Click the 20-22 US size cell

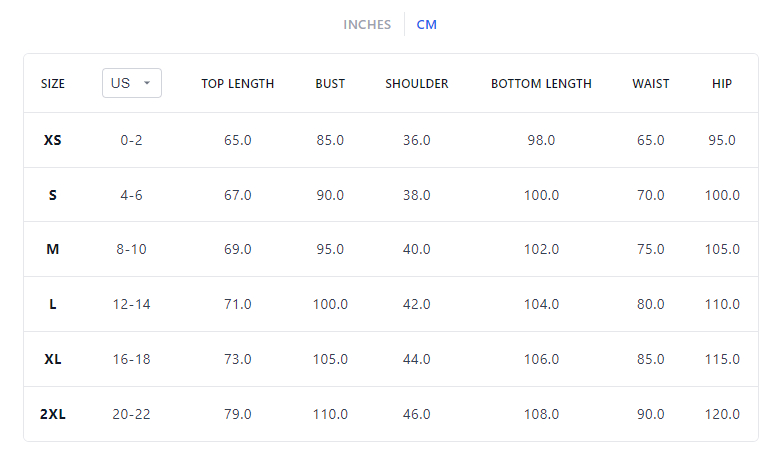[132, 415]
